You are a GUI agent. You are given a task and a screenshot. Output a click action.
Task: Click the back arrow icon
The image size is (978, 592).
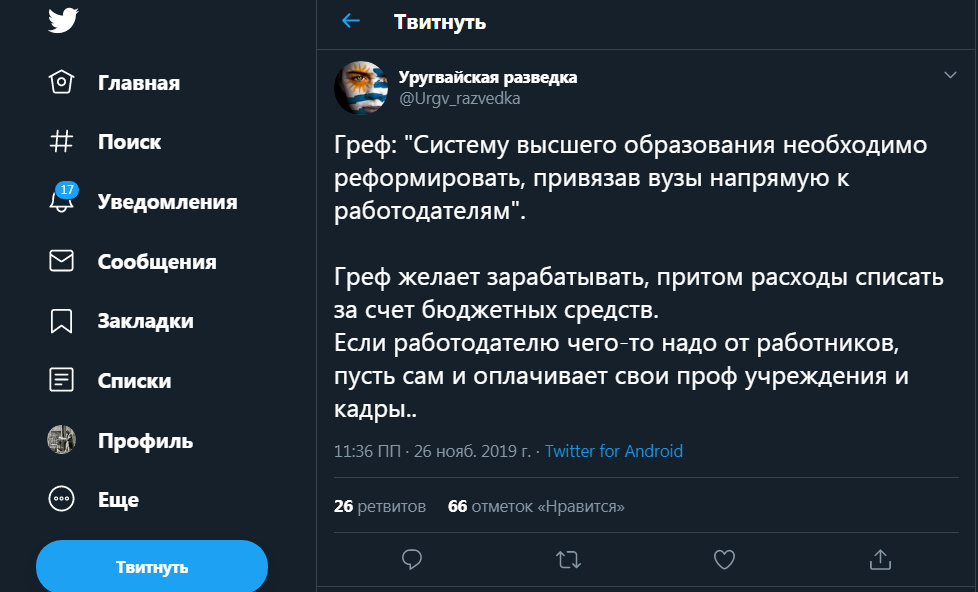[350, 21]
